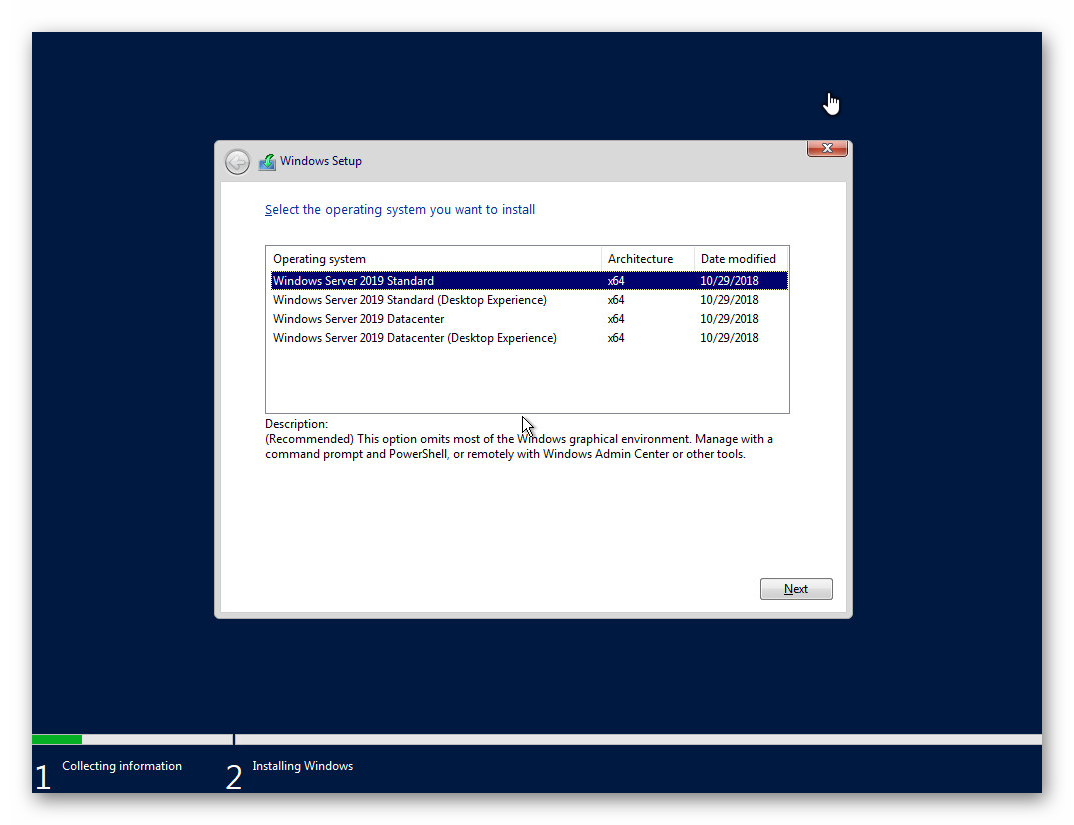Click the x64 architecture value of Standard
The height and width of the screenshot is (825, 1074).
(x=615, y=280)
